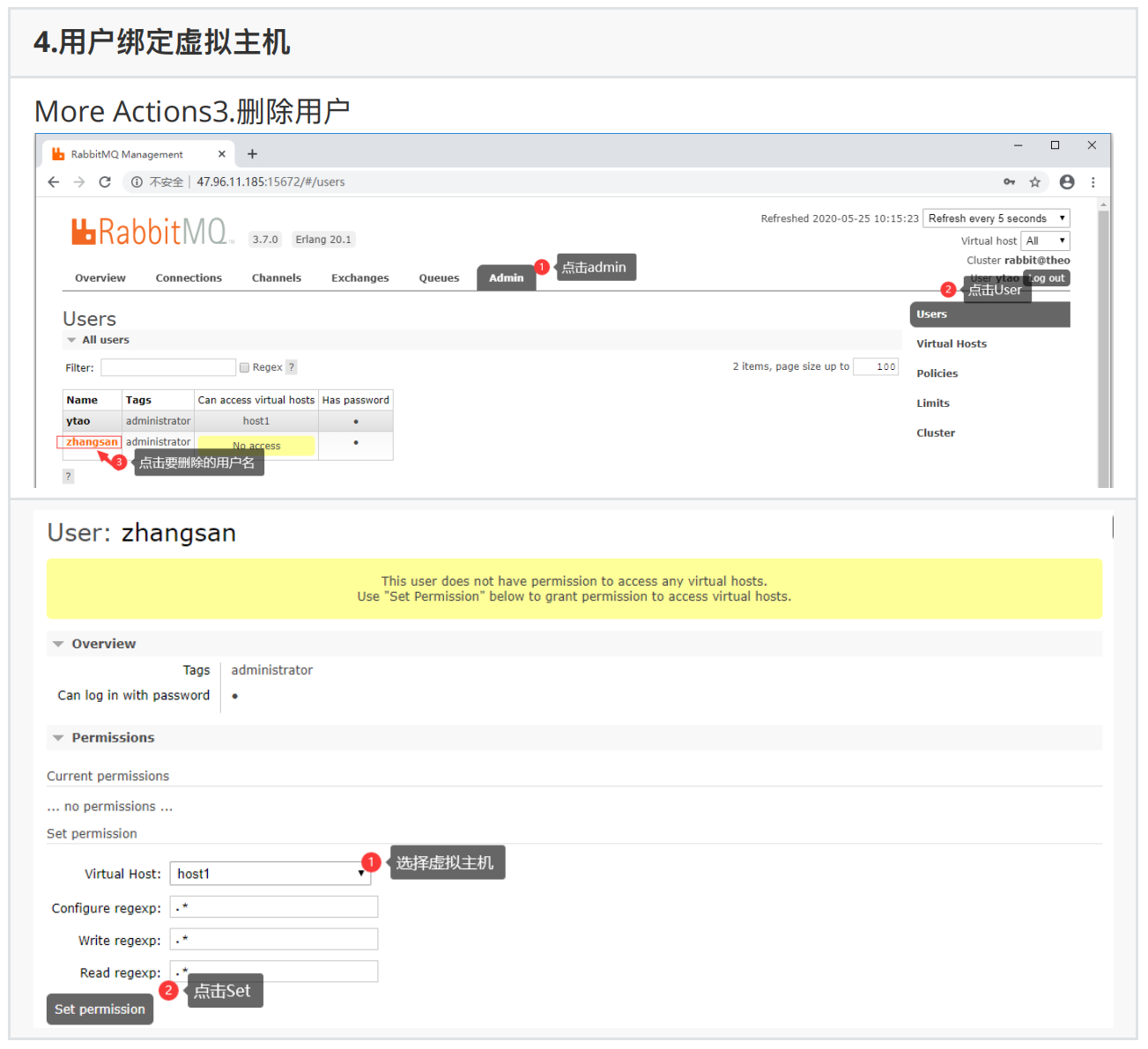Close the RabbitMQ Management tab
Viewport: 1148px width, 1049px height.
222,154
